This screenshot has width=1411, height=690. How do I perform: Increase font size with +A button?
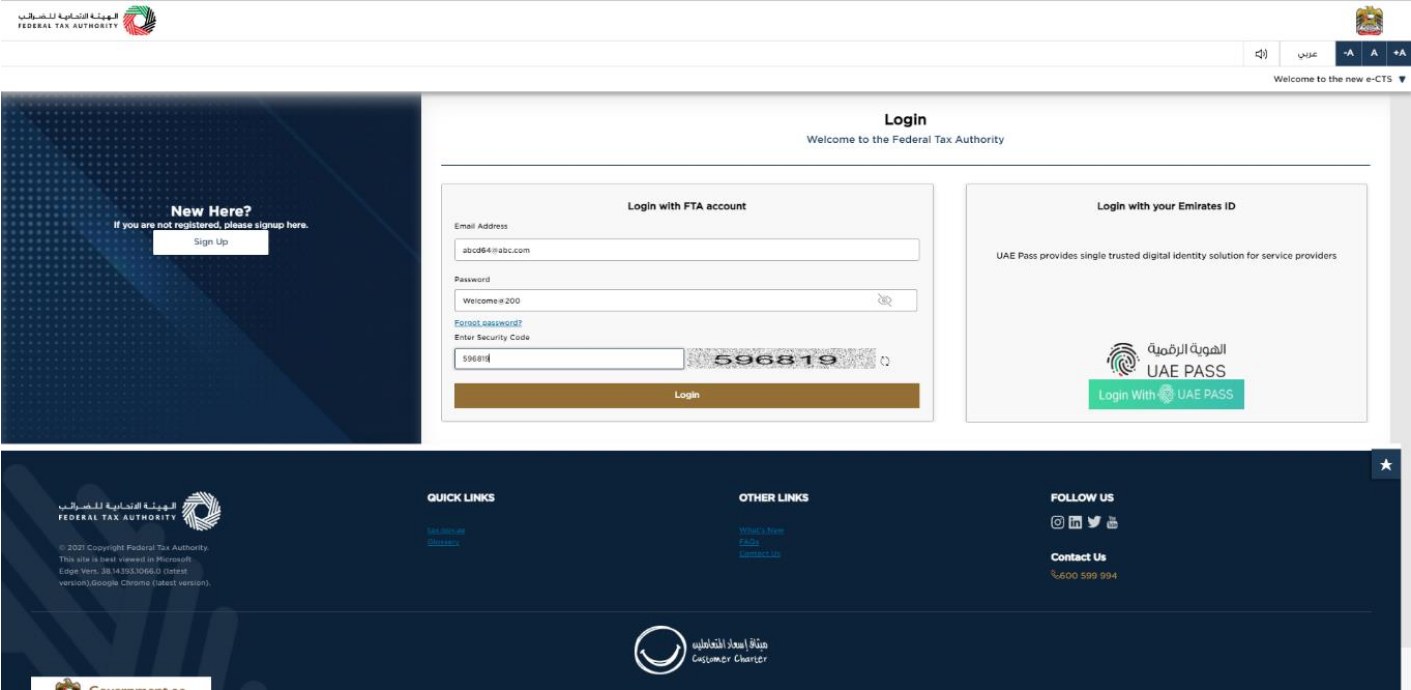[1399, 53]
